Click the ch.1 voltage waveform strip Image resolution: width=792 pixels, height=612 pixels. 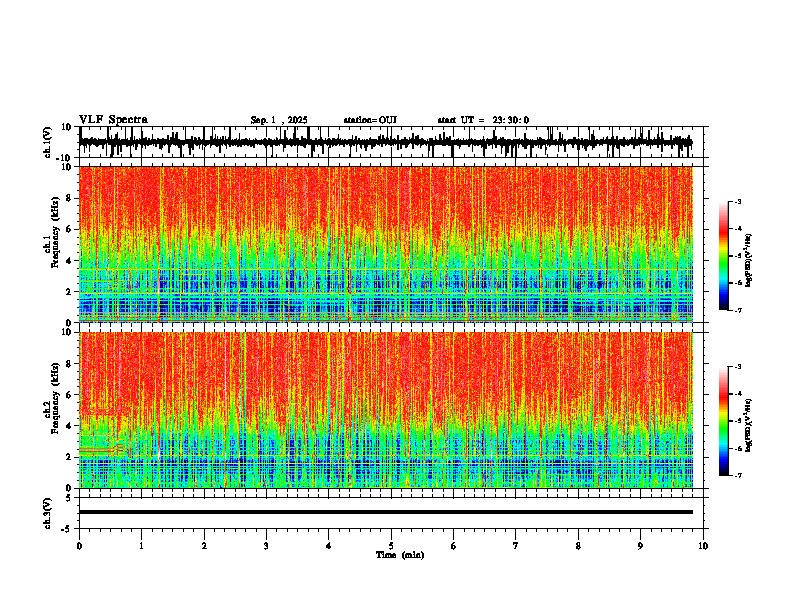(x=385, y=142)
